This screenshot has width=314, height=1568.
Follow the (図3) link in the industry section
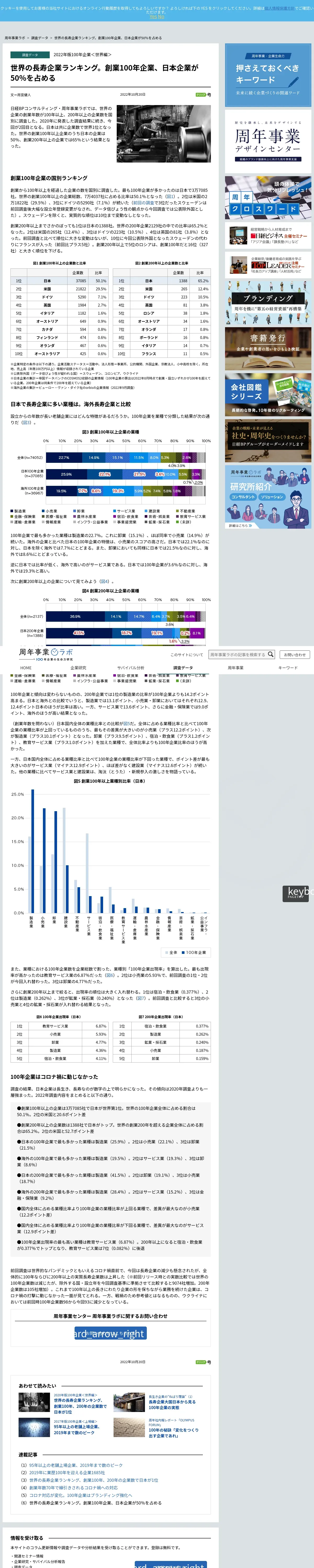(26, 422)
